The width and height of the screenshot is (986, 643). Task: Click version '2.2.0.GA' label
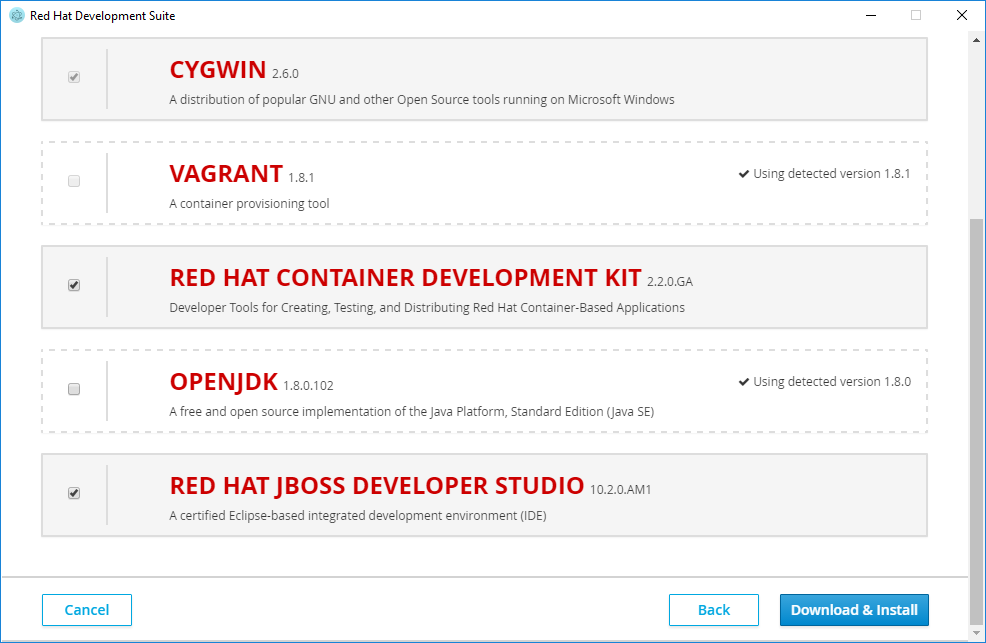click(x=670, y=282)
